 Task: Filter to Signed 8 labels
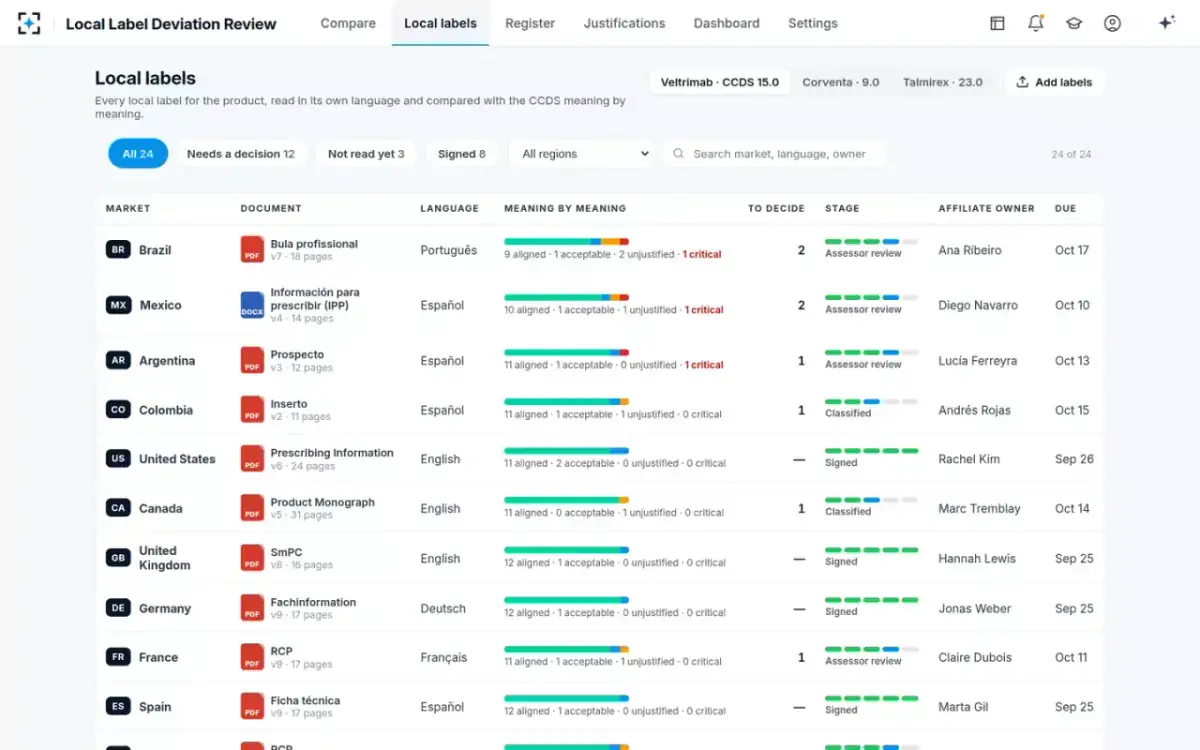click(x=462, y=154)
